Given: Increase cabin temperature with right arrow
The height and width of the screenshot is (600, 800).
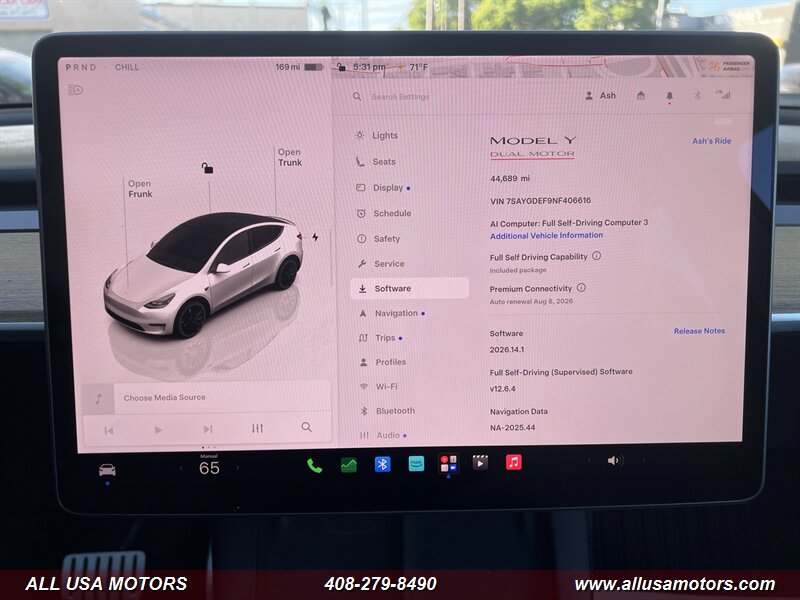Looking at the screenshot, I should coord(237,468).
